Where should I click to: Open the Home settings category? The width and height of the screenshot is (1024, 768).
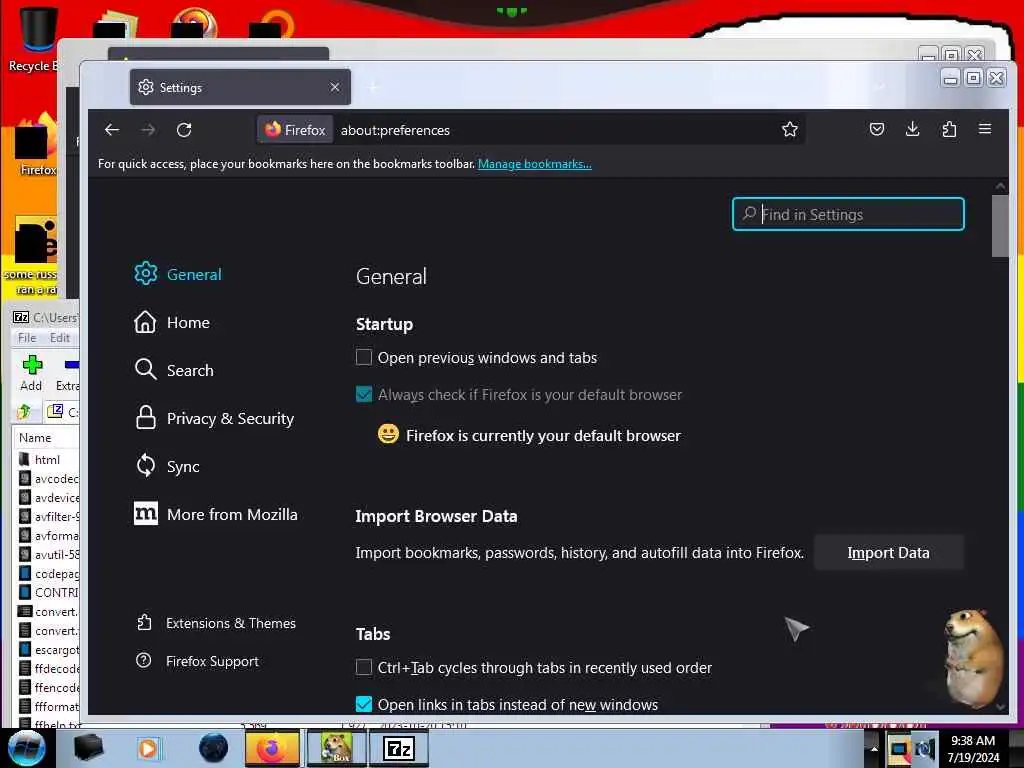(x=172, y=323)
